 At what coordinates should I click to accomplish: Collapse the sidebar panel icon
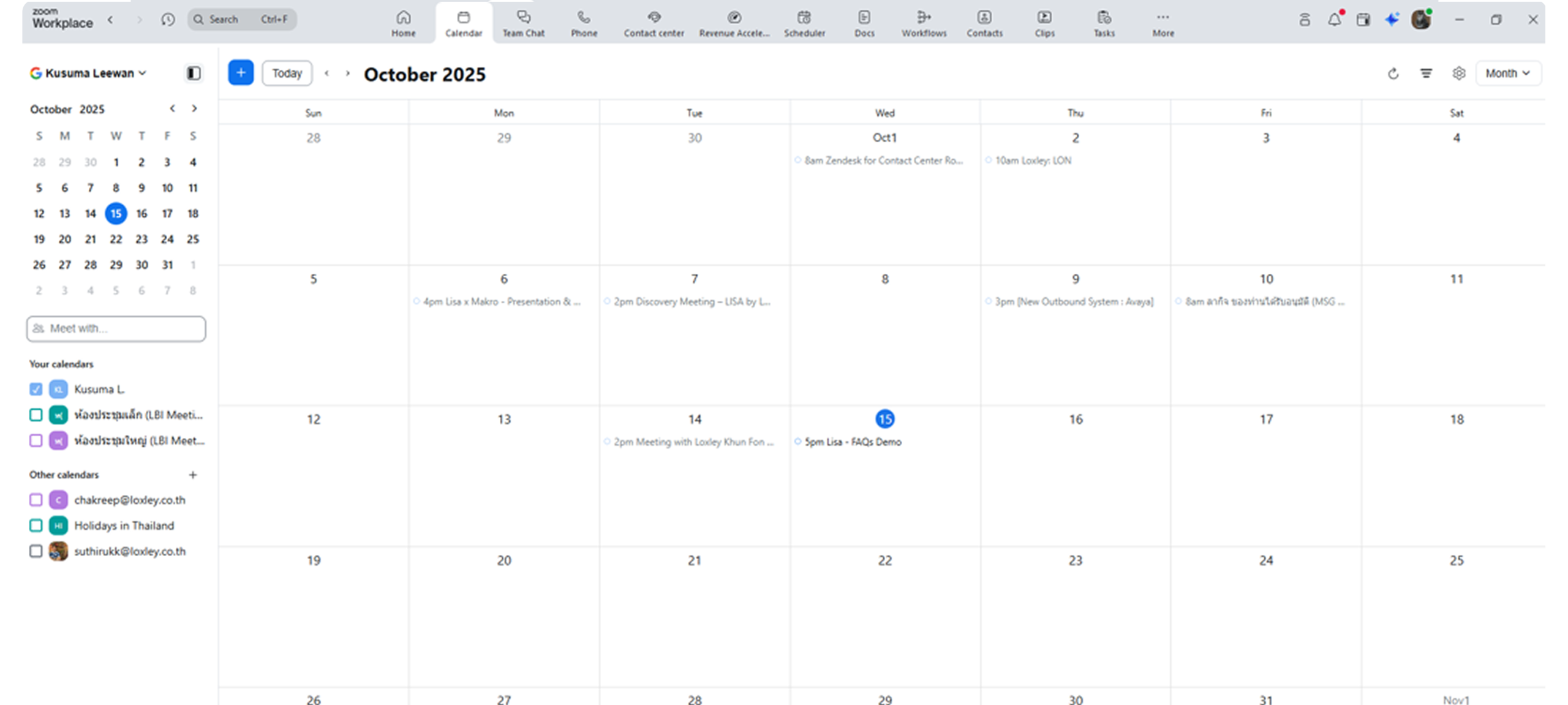pyautogui.click(x=194, y=74)
